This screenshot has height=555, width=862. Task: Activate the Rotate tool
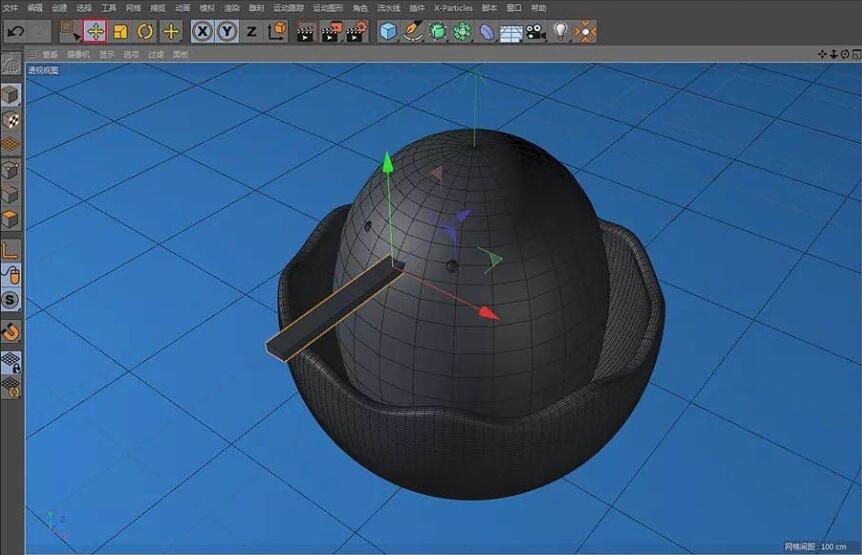tap(145, 31)
